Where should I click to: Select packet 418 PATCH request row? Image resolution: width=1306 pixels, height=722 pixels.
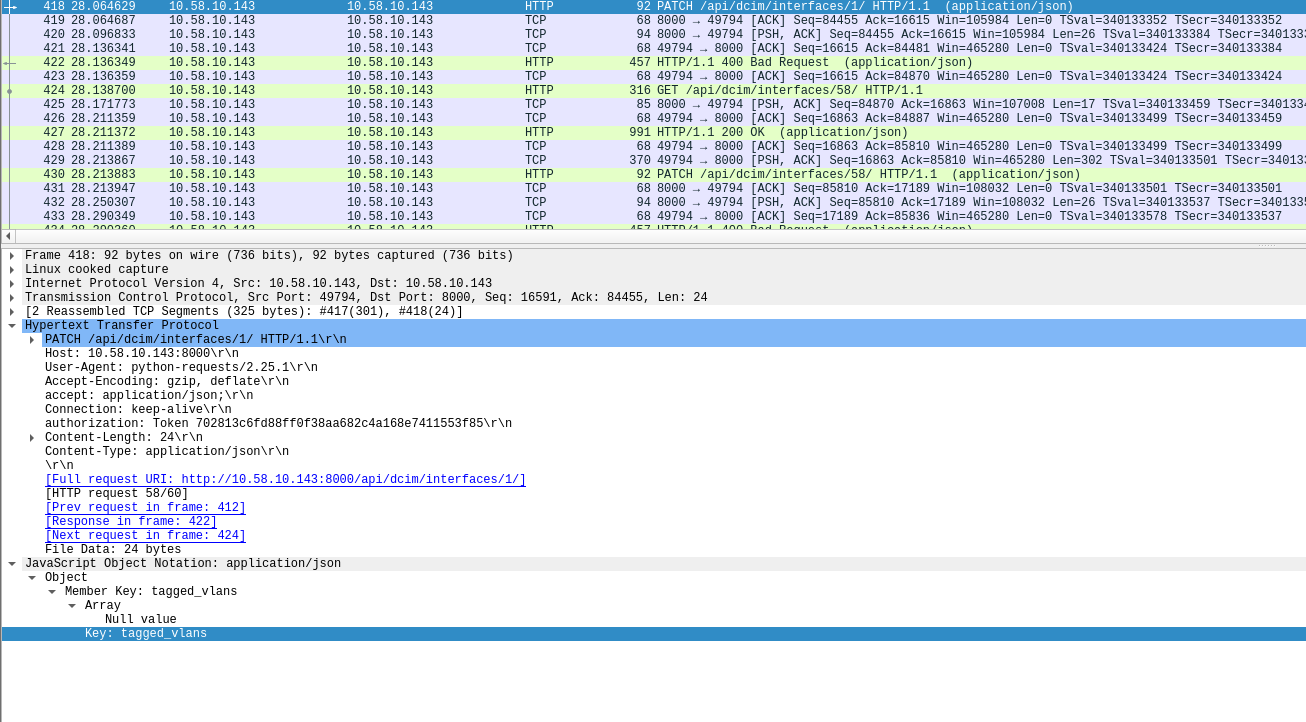coord(653,7)
